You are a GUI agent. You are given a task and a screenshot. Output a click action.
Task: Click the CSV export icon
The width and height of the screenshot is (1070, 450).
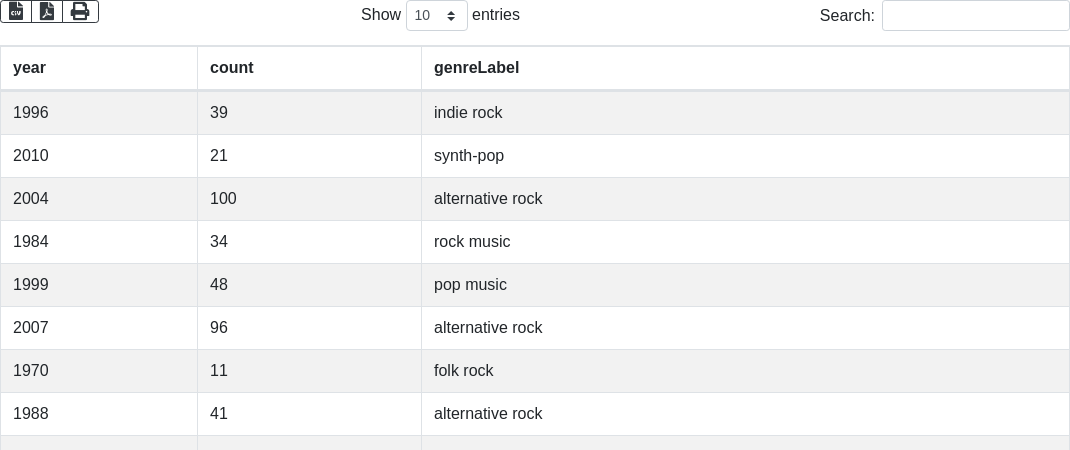click(16, 11)
